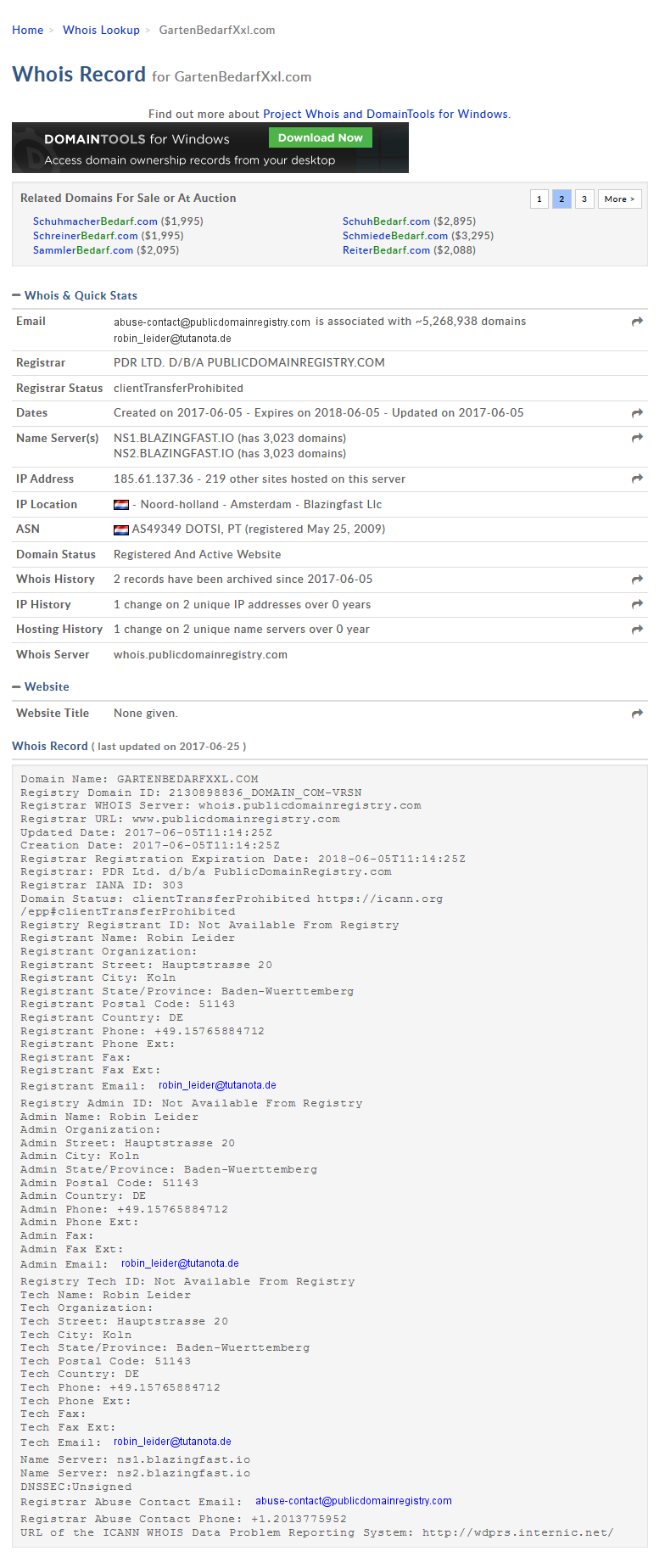
Task: Open ReiterBedarf.com listing
Action: point(386,250)
